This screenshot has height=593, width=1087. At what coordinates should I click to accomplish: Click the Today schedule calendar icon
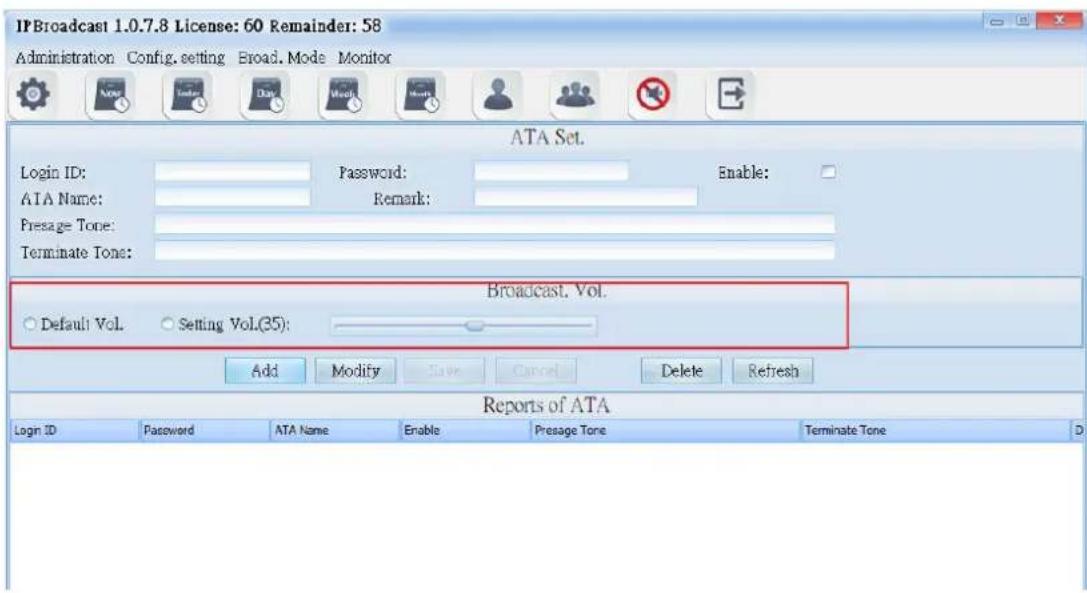(x=189, y=94)
